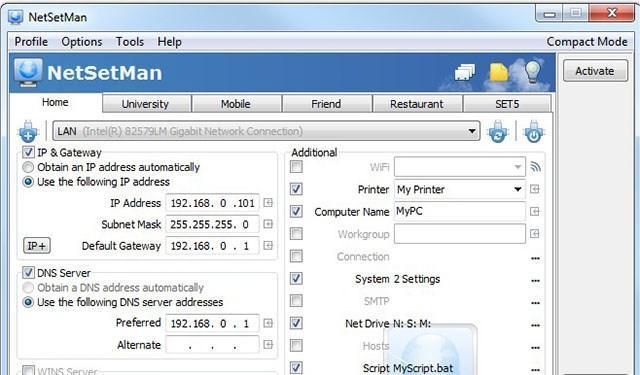Click the IP Address input field

pos(212,203)
